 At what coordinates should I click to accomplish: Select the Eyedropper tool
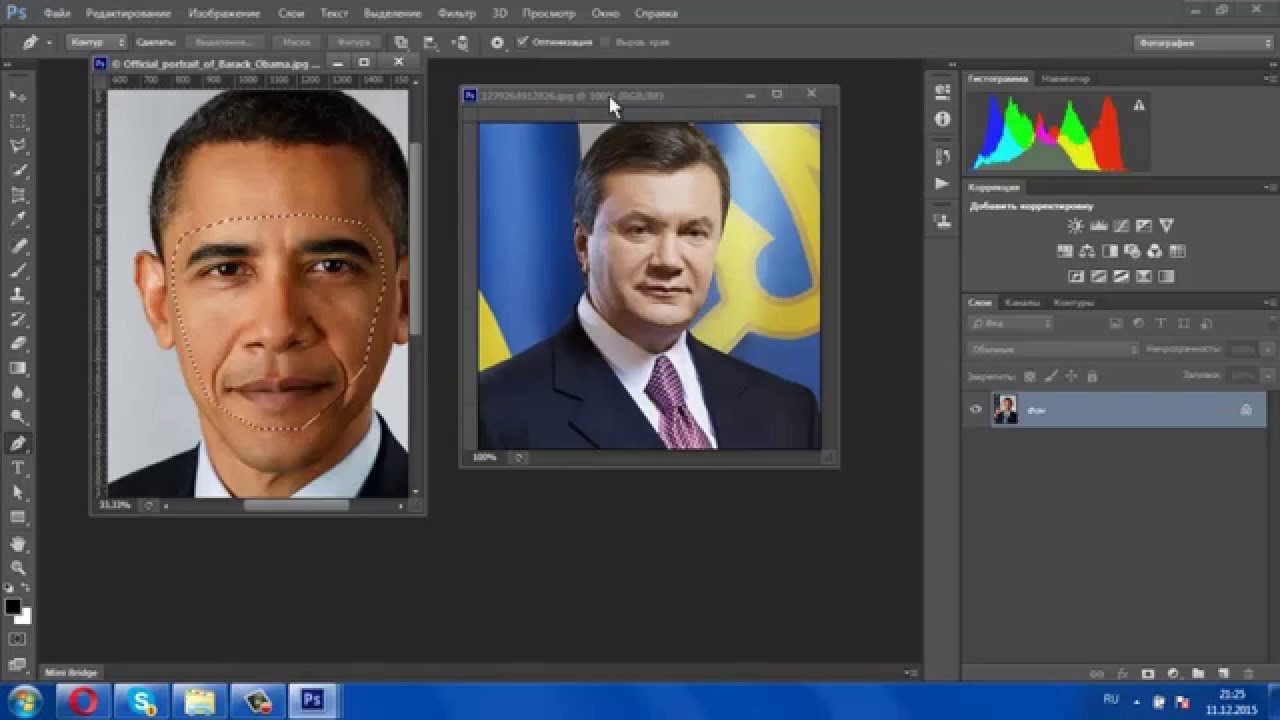click(x=18, y=220)
